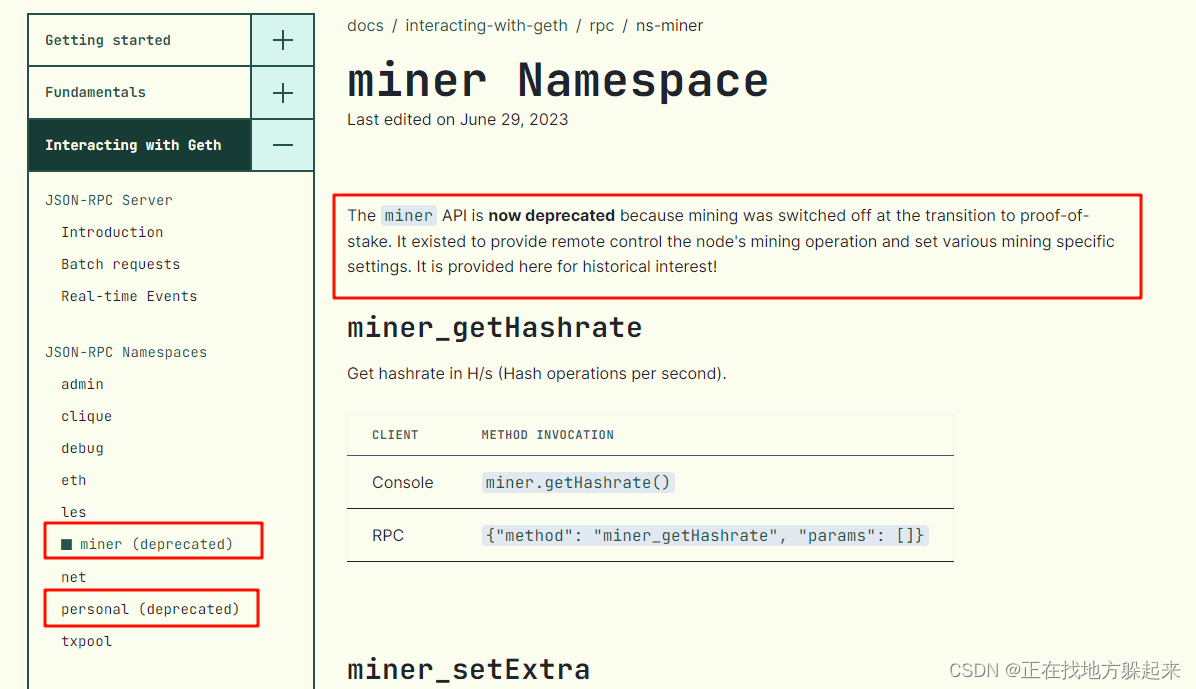Open the admin namespace page
1196x689 pixels.
coord(82,385)
